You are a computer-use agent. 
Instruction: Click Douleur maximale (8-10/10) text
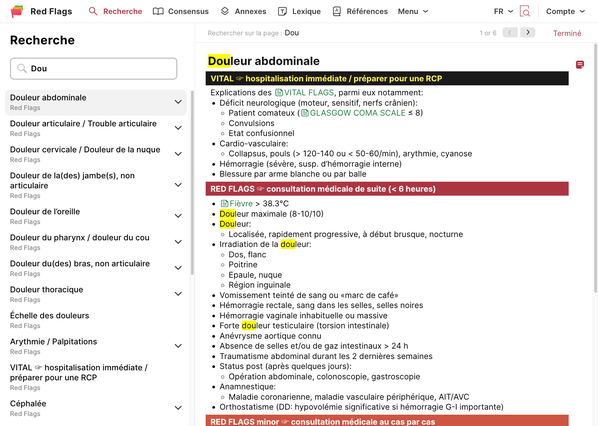click(x=271, y=214)
